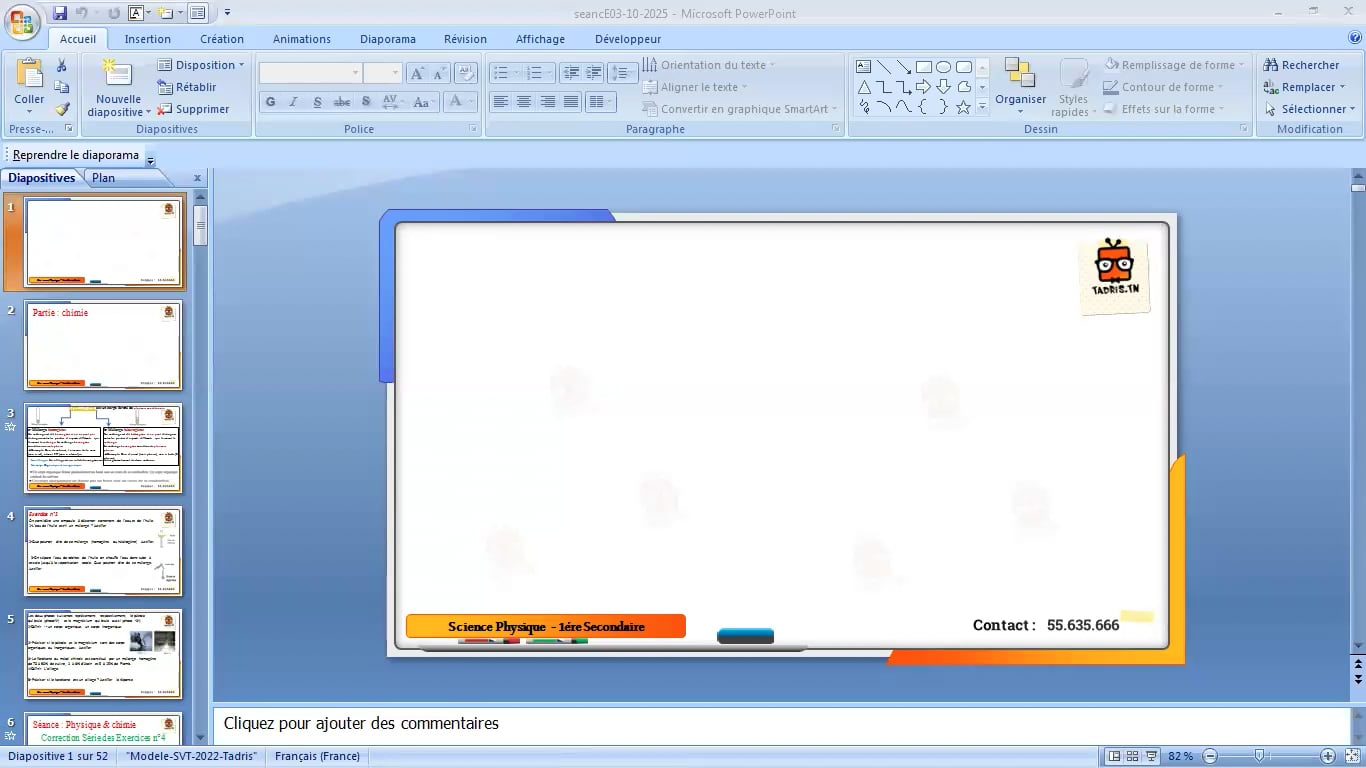Screen dimensions: 1366x768
Task: Click the Copy icon in Presse-papiers
Action: [62, 87]
